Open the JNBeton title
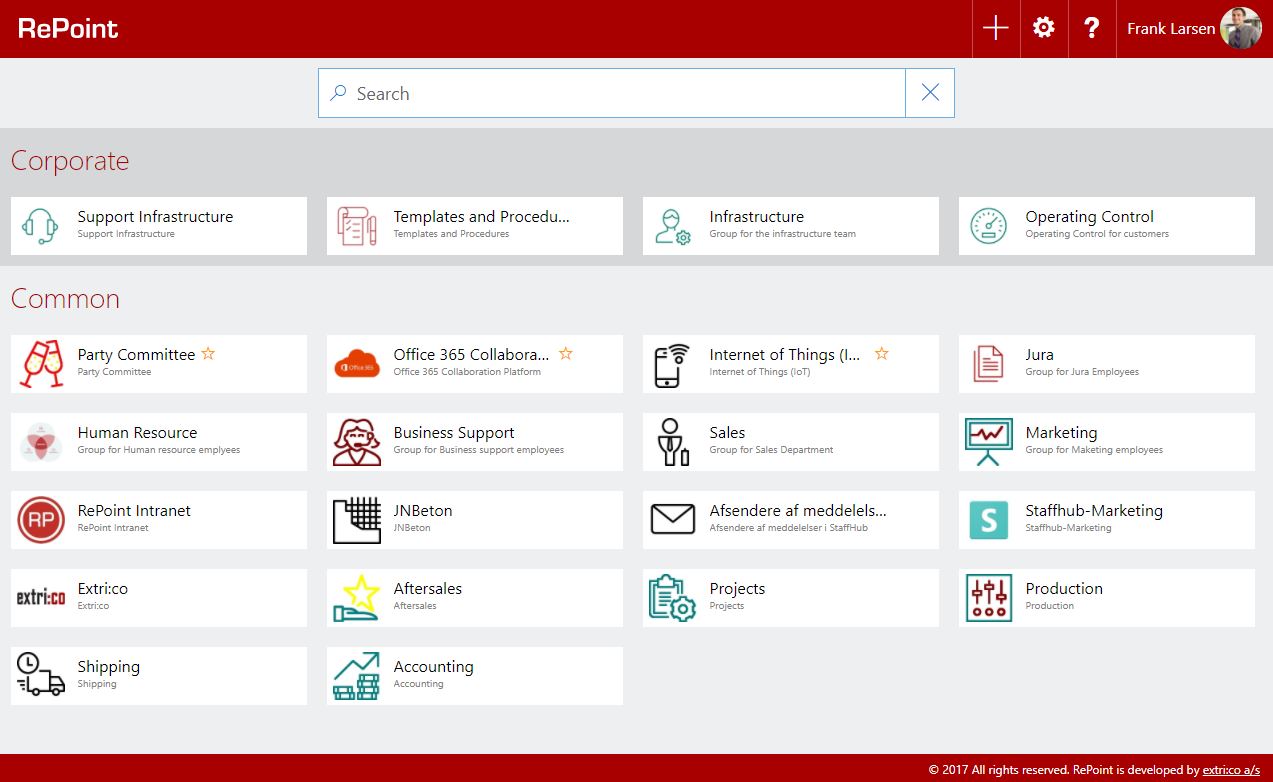This screenshot has height=782, width=1273. pyautogui.click(x=423, y=511)
